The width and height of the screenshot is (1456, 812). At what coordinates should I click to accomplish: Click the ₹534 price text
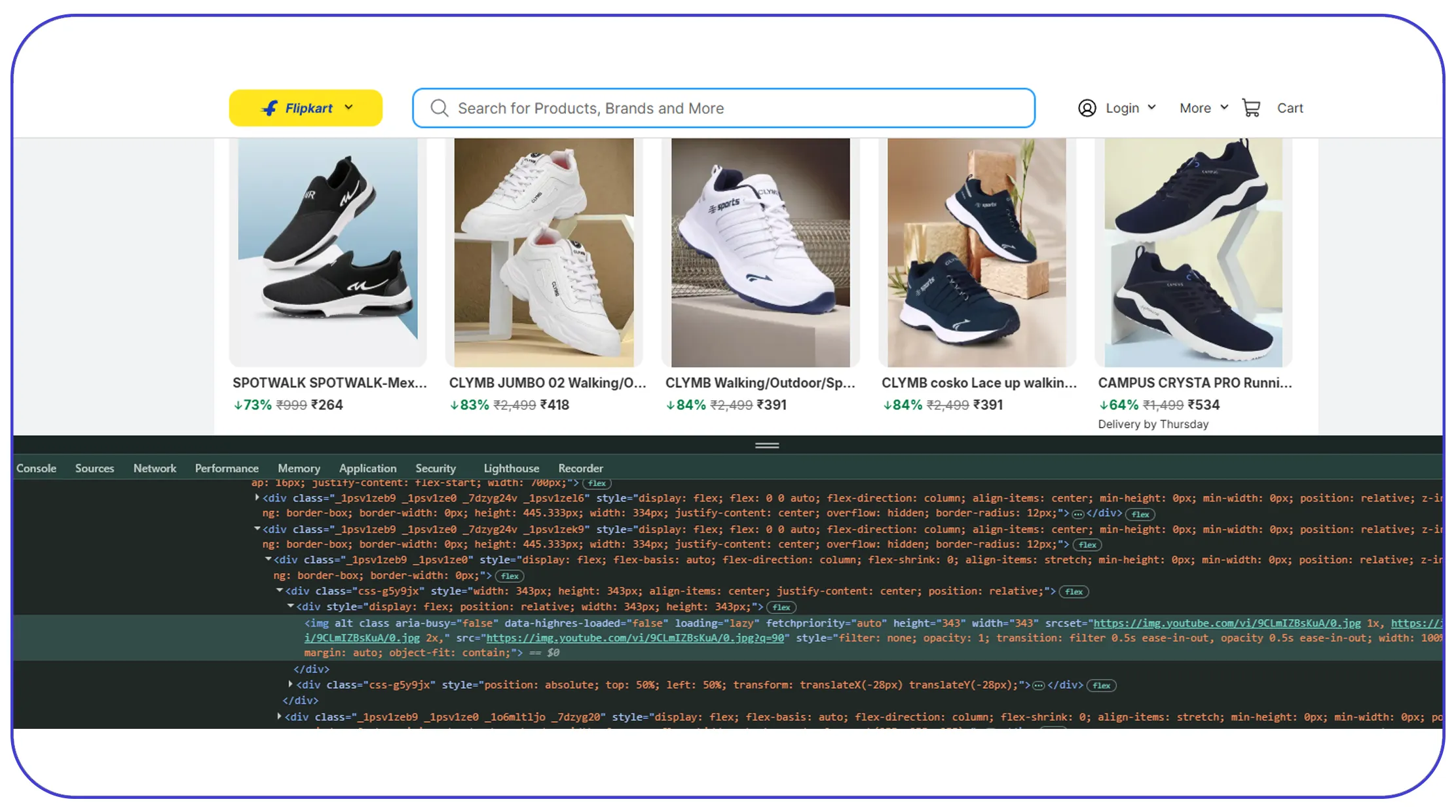click(1204, 405)
